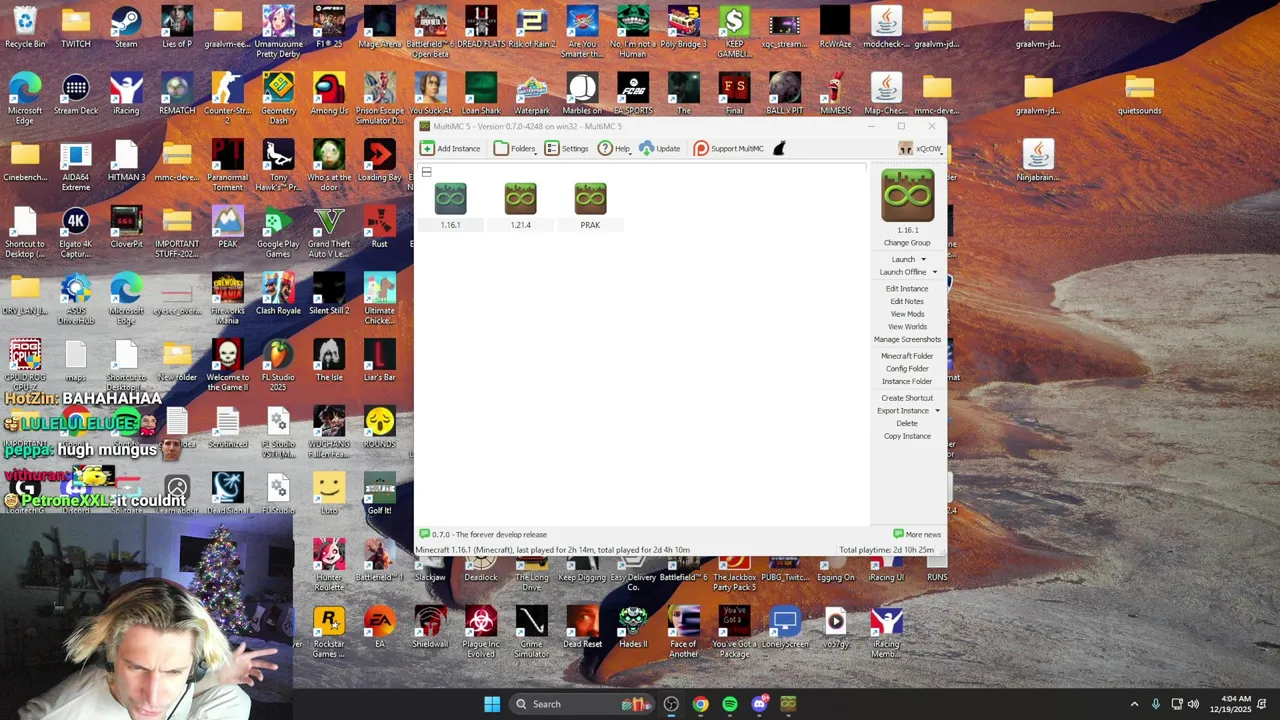Open the Plague Inc Evolved desktop icon
This screenshot has height=720, width=1280.
pyautogui.click(x=481, y=632)
